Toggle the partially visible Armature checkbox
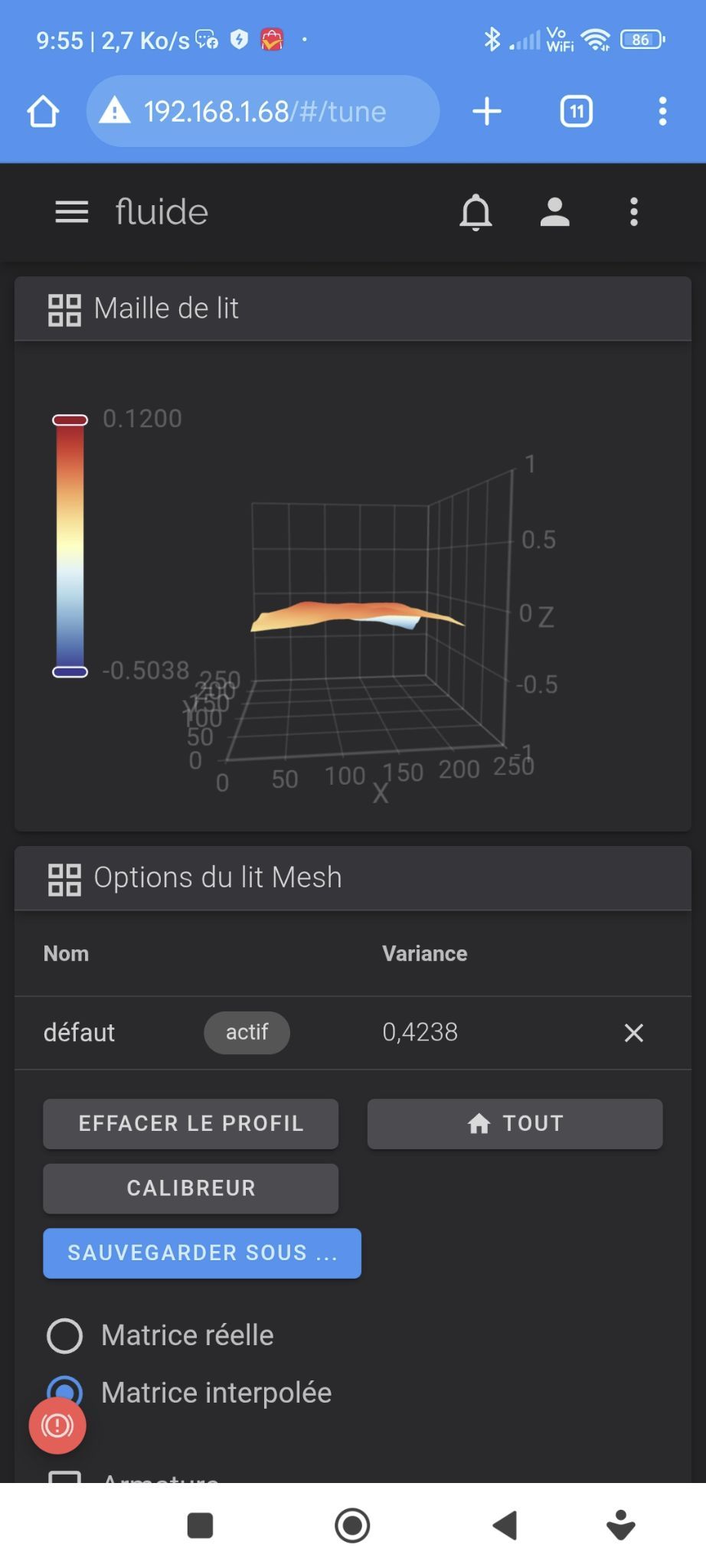 click(x=65, y=1477)
